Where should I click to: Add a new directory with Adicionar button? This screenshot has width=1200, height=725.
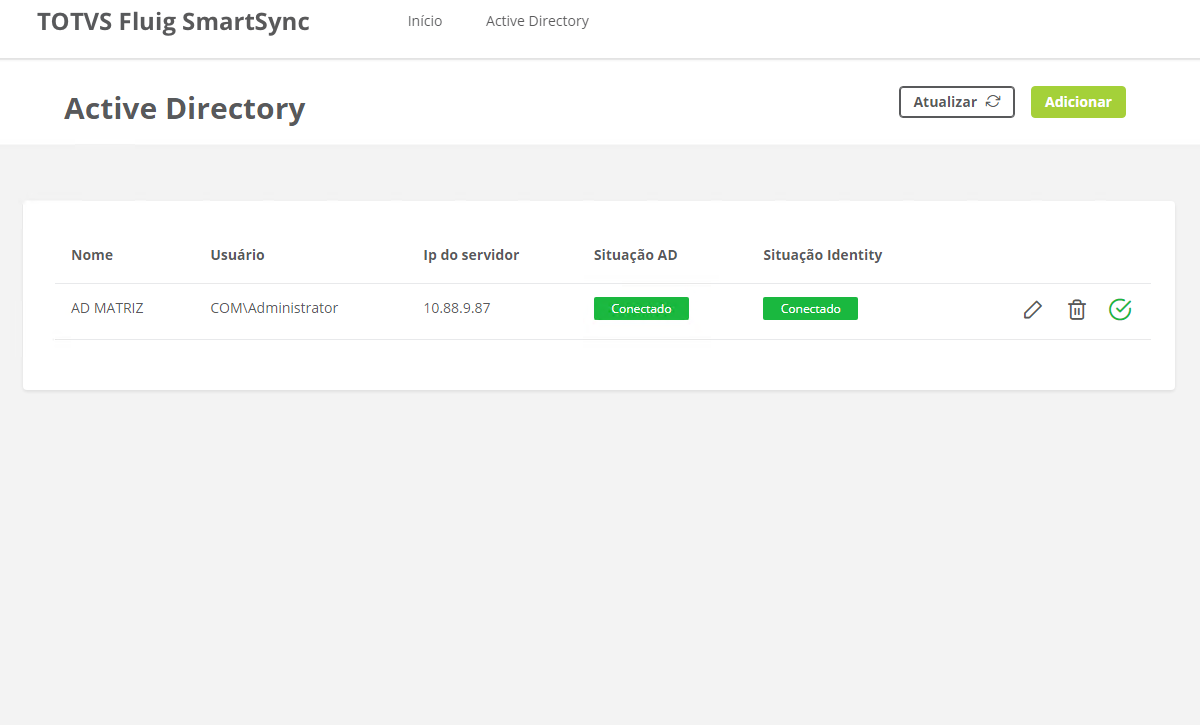click(x=1078, y=102)
